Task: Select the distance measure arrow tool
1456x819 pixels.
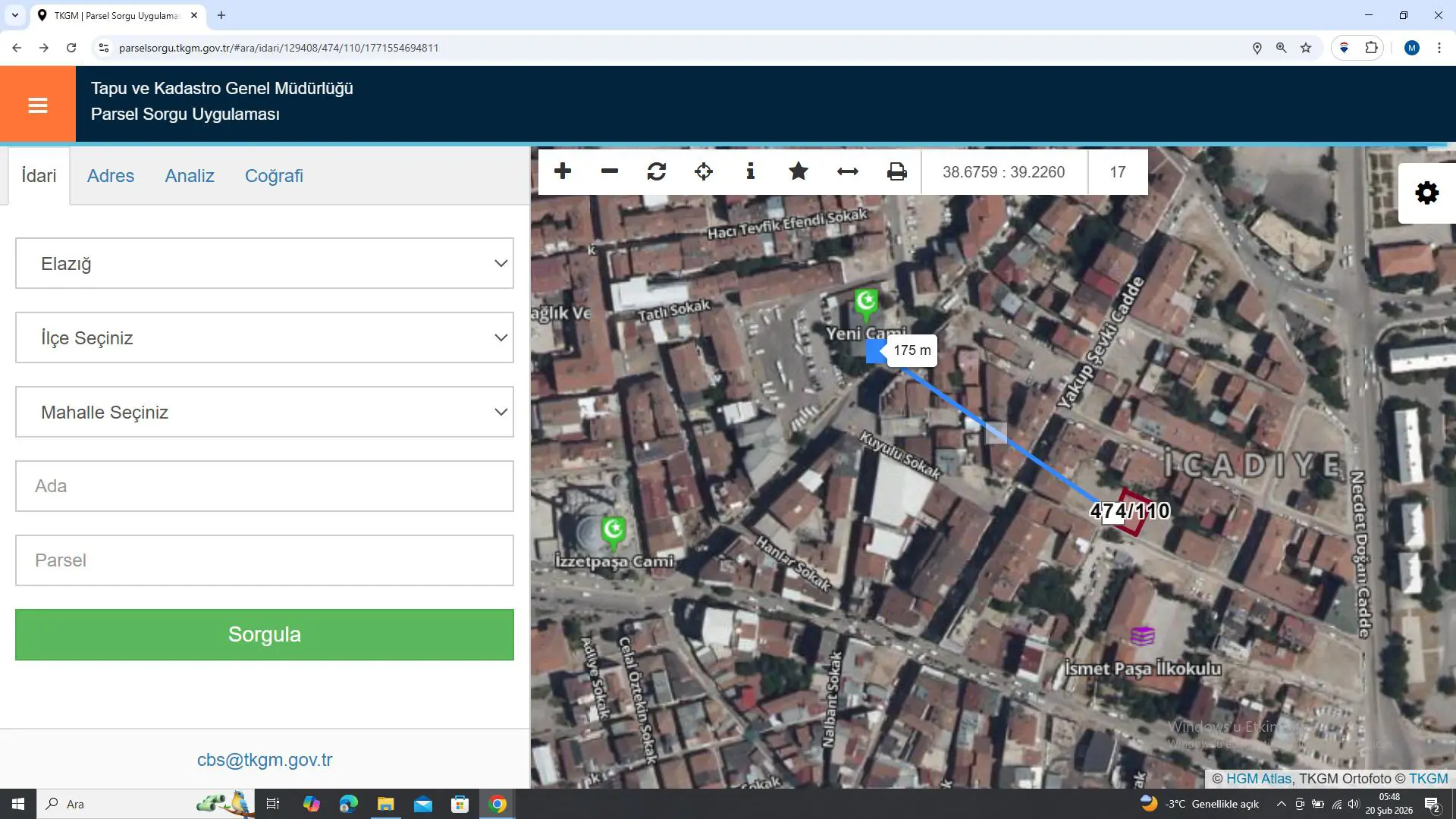Action: point(848,171)
